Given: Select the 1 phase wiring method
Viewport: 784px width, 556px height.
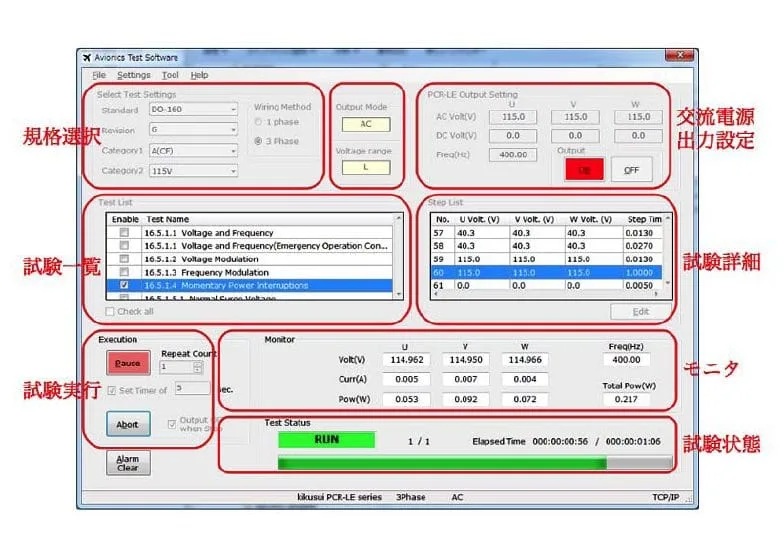Looking at the screenshot, I should 260,122.
